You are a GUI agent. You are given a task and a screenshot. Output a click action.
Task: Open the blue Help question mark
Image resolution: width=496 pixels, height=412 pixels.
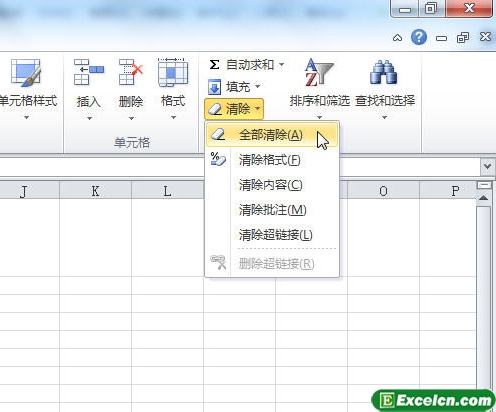tap(419, 37)
